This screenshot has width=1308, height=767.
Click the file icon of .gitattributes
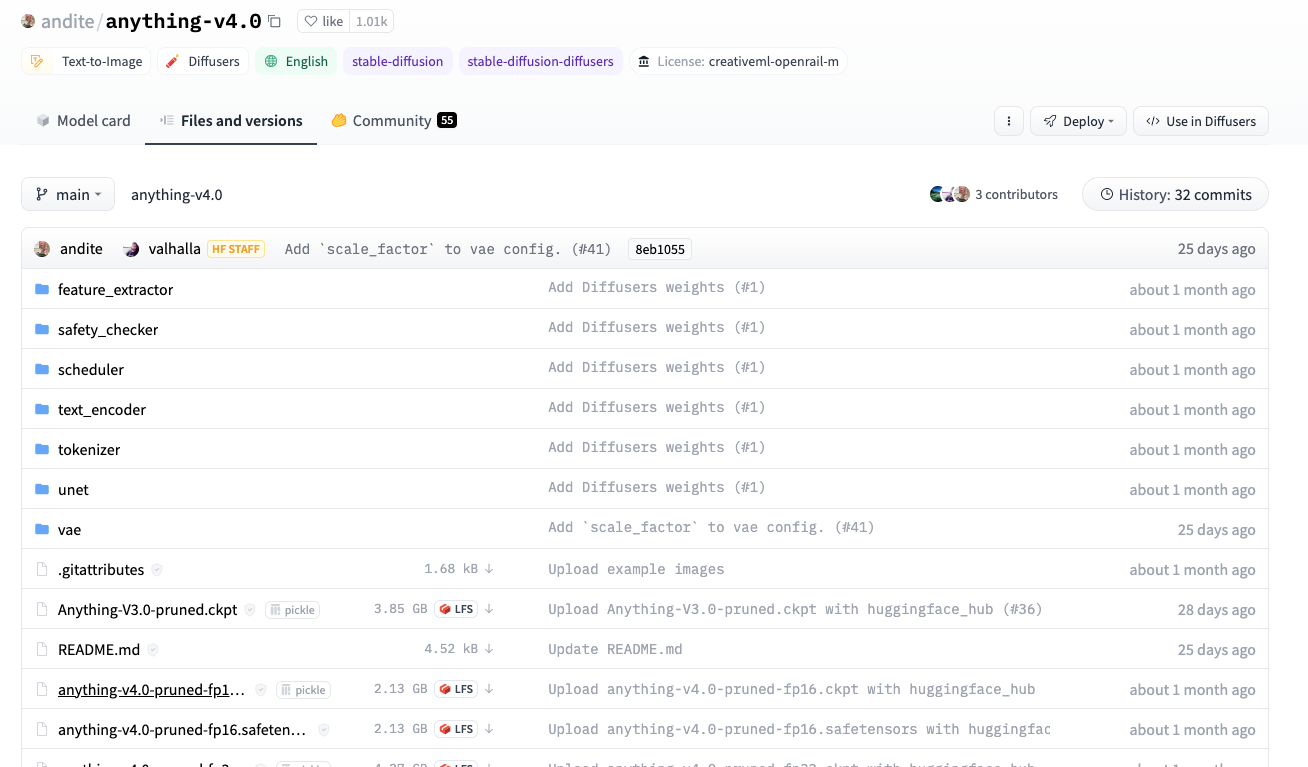42,569
